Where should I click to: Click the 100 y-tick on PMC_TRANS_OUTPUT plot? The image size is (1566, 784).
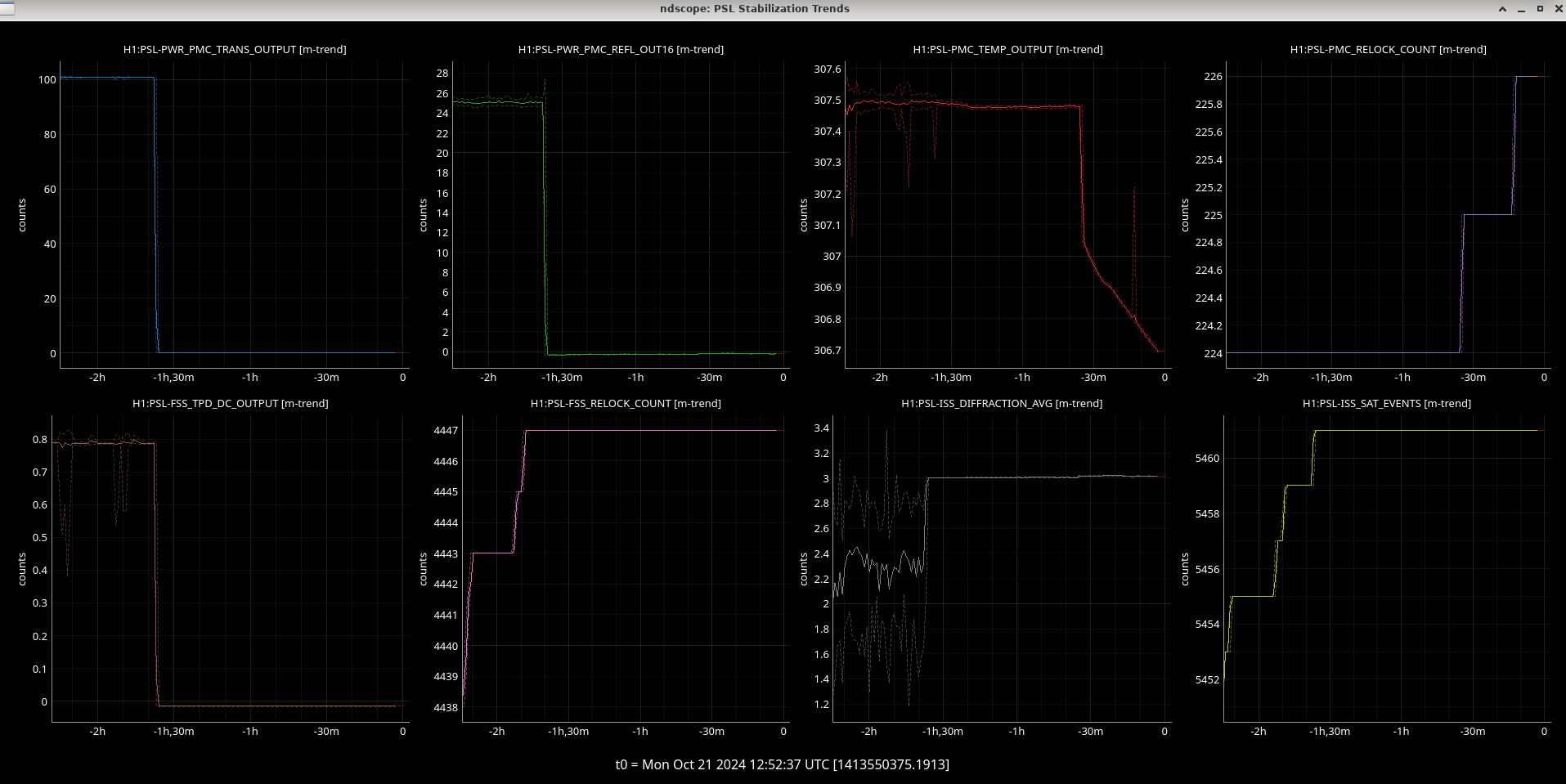[x=47, y=80]
